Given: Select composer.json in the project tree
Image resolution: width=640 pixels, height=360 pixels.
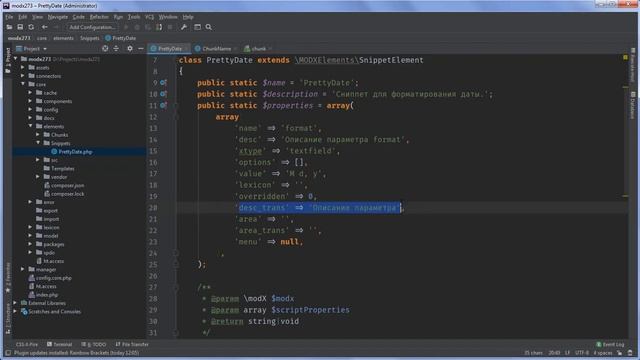Looking at the screenshot, I should coord(67,185).
